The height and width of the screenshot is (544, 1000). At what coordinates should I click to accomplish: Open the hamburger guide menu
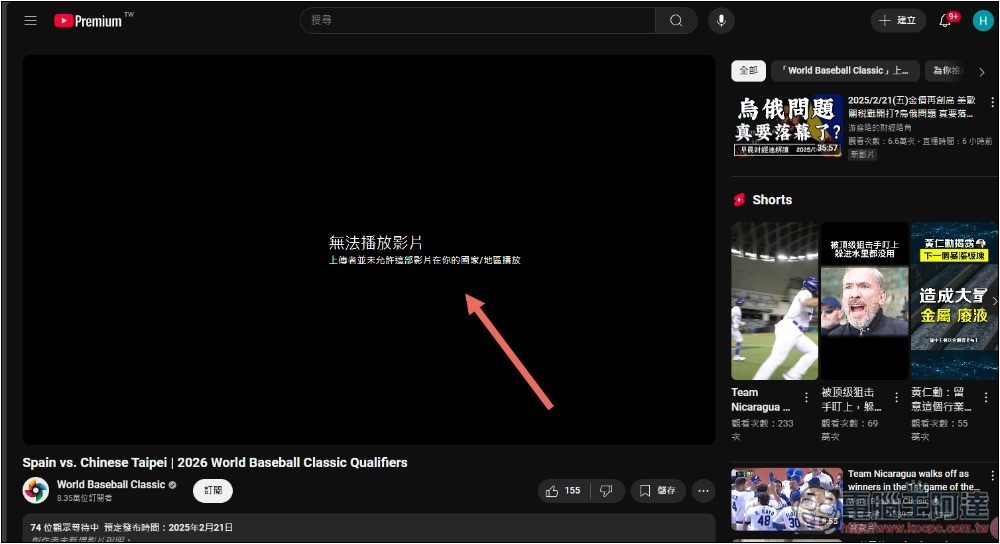pos(31,21)
